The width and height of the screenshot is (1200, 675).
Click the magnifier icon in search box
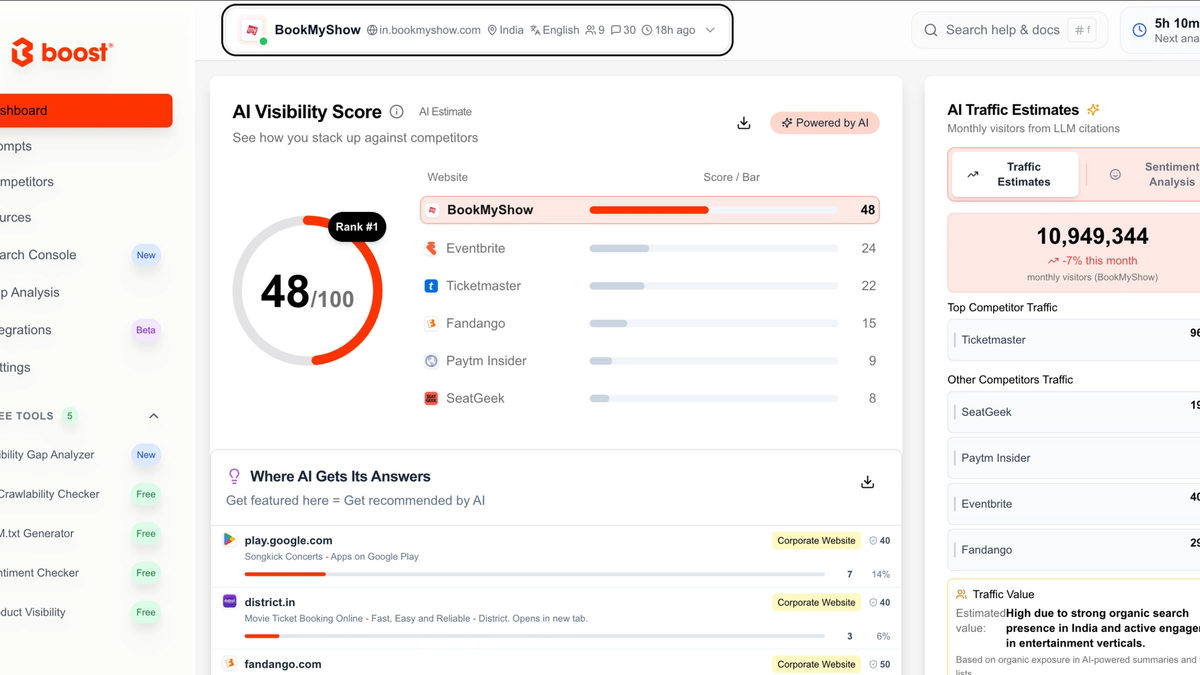tap(931, 30)
